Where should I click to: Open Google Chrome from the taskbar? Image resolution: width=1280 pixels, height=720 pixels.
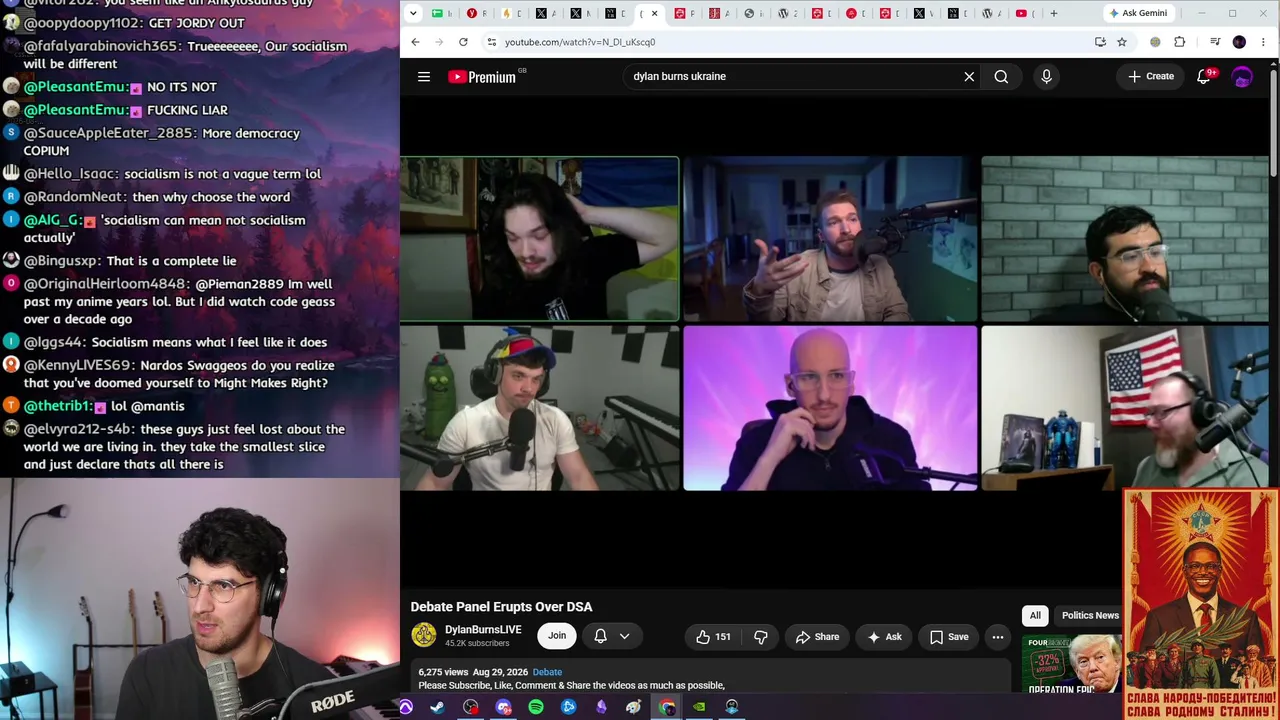(x=667, y=707)
